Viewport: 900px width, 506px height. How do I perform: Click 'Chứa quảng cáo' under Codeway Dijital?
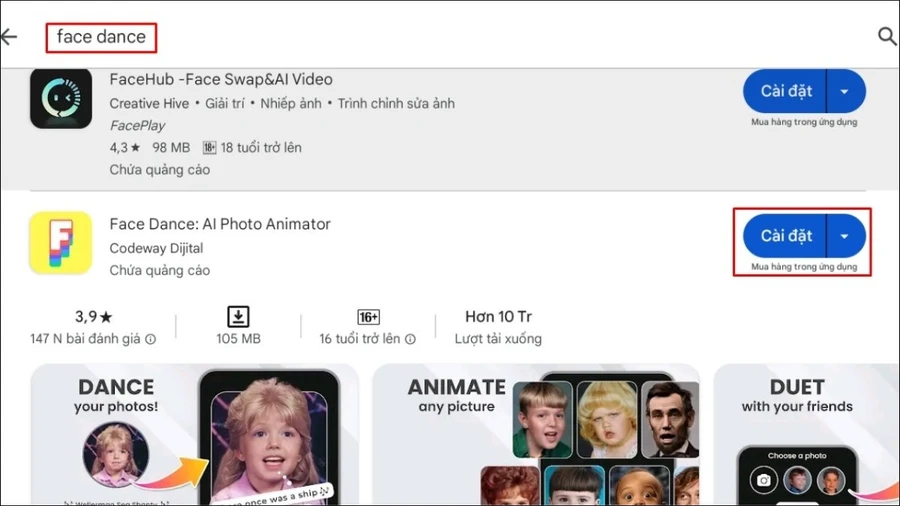point(160,270)
